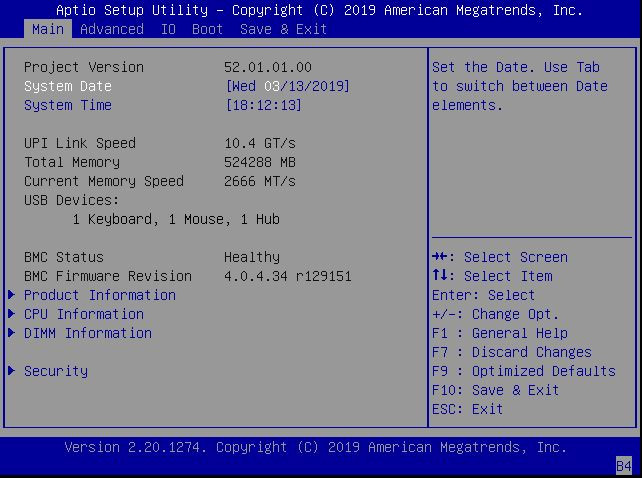
Task: Open DIMM Information submenu
Action: click(x=88, y=333)
